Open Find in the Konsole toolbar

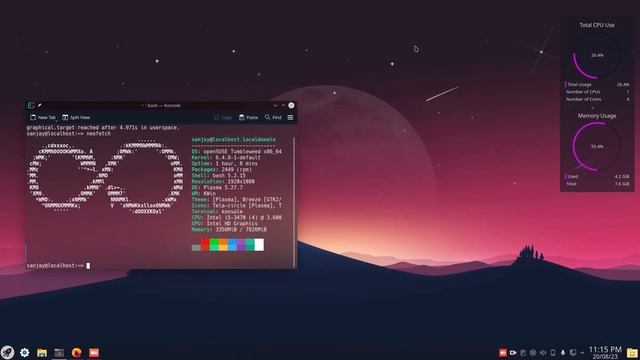(273, 118)
